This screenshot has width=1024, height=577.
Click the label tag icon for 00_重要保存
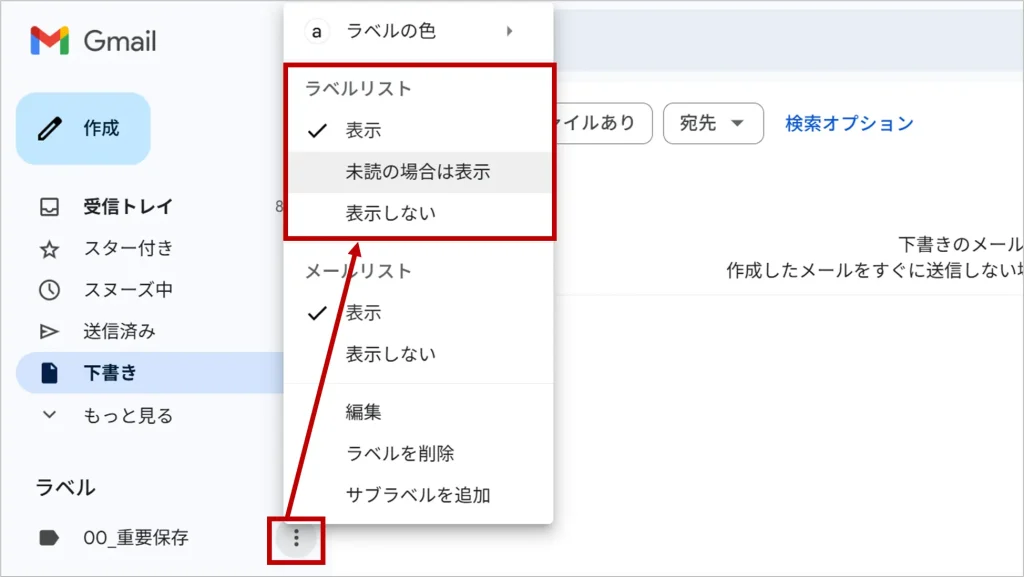pos(49,538)
